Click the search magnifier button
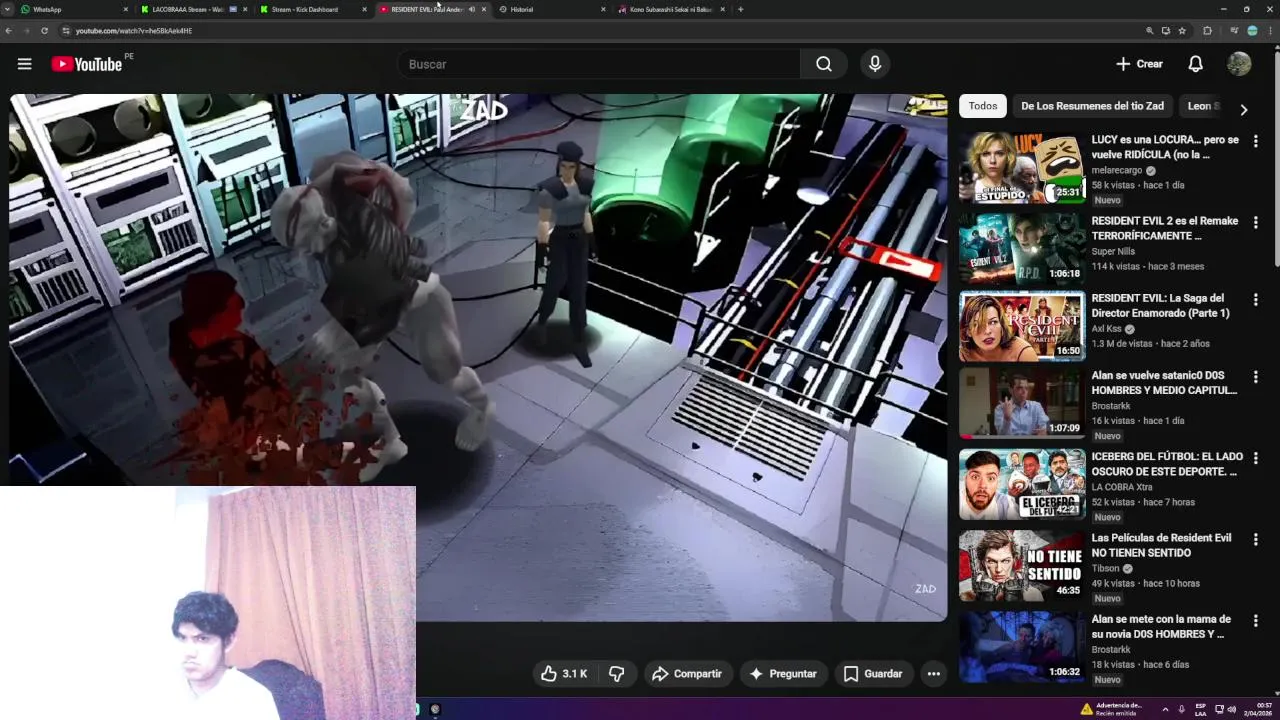 pos(823,64)
